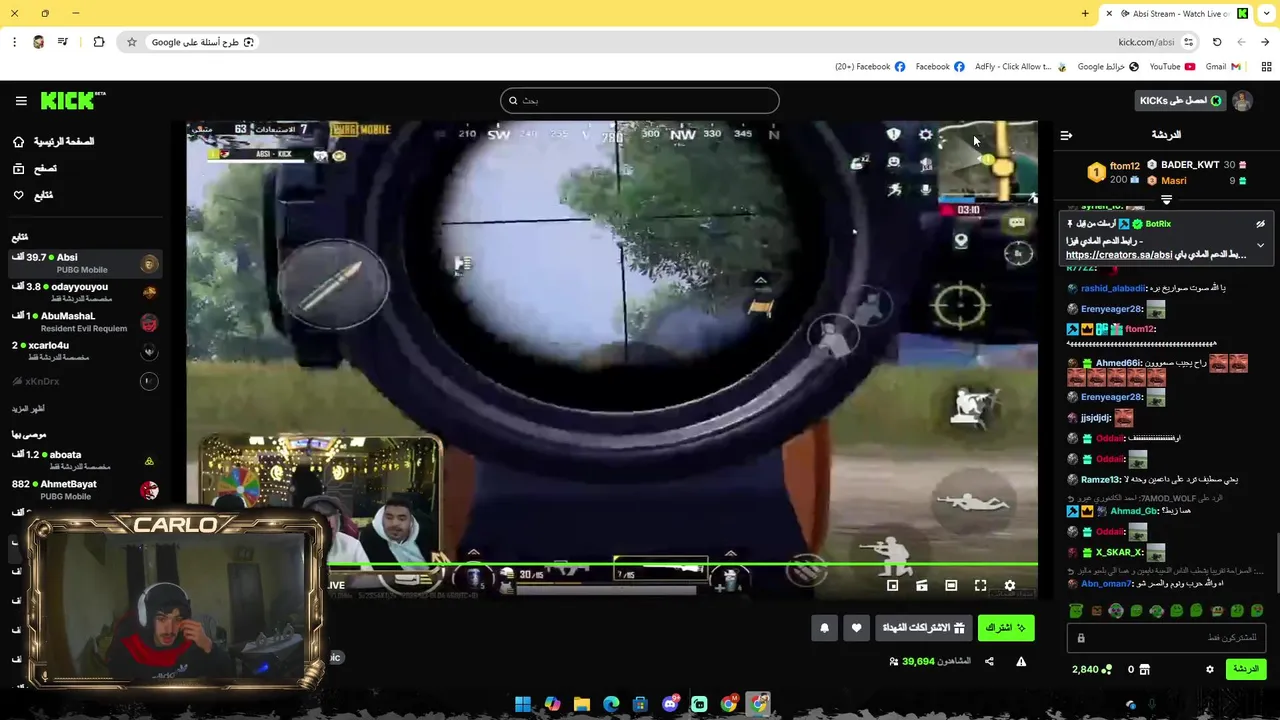Viewport: 1280px width, 720px height.
Task: Report the stream with warning triangle
Action: pos(1021,661)
